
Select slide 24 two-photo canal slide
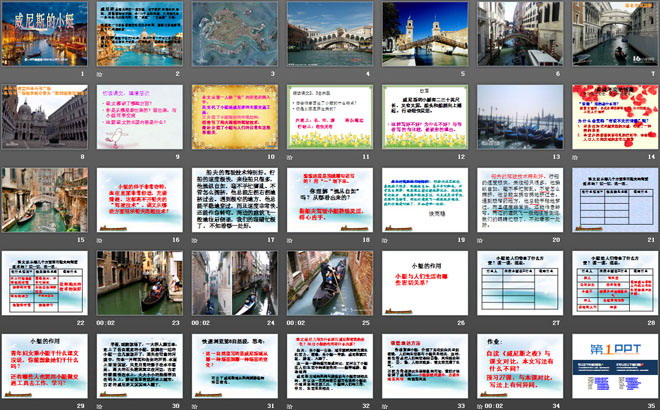(x=235, y=283)
